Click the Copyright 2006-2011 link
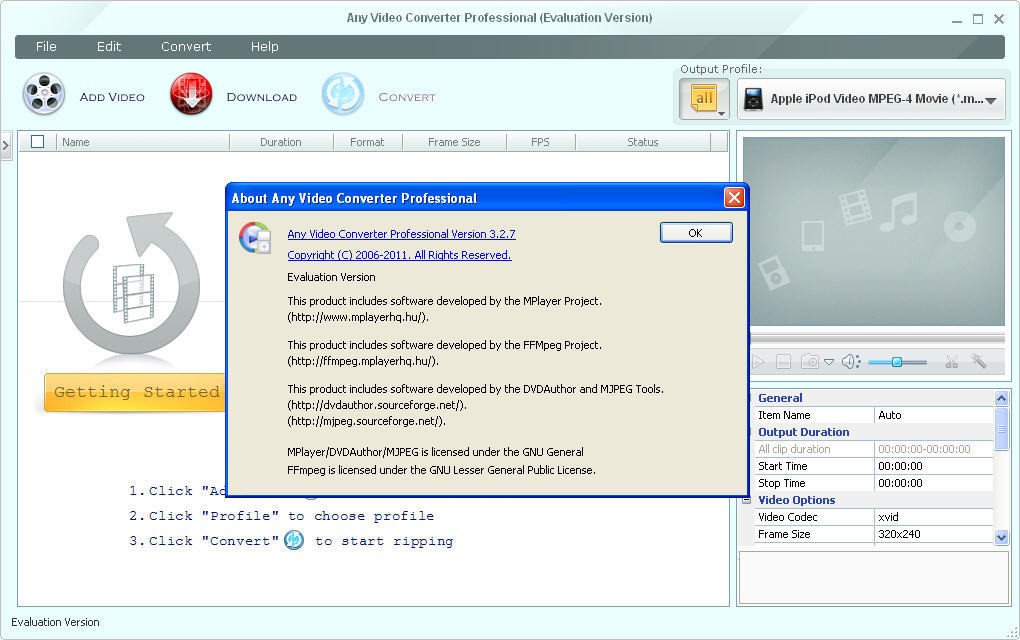The image size is (1020, 640). [x=399, y=255]
